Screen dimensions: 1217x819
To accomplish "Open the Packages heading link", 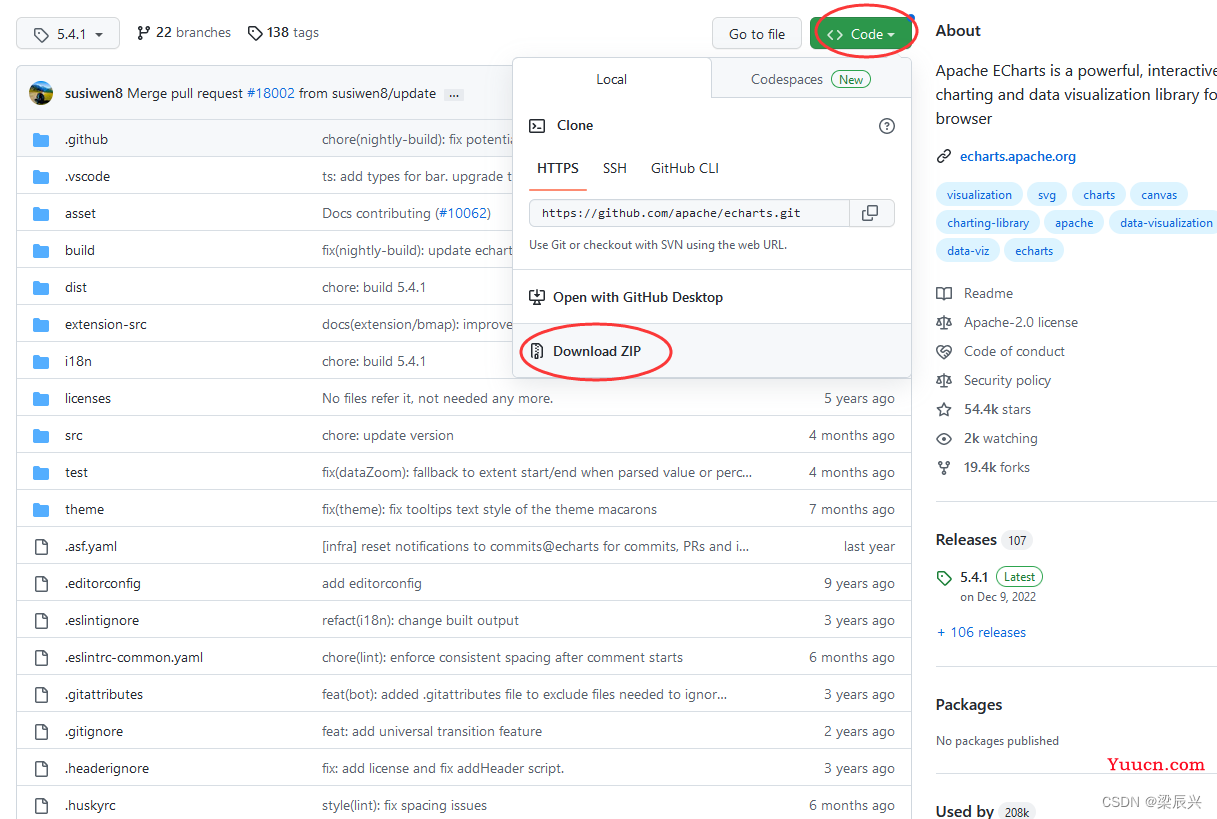I will (968, 705).
